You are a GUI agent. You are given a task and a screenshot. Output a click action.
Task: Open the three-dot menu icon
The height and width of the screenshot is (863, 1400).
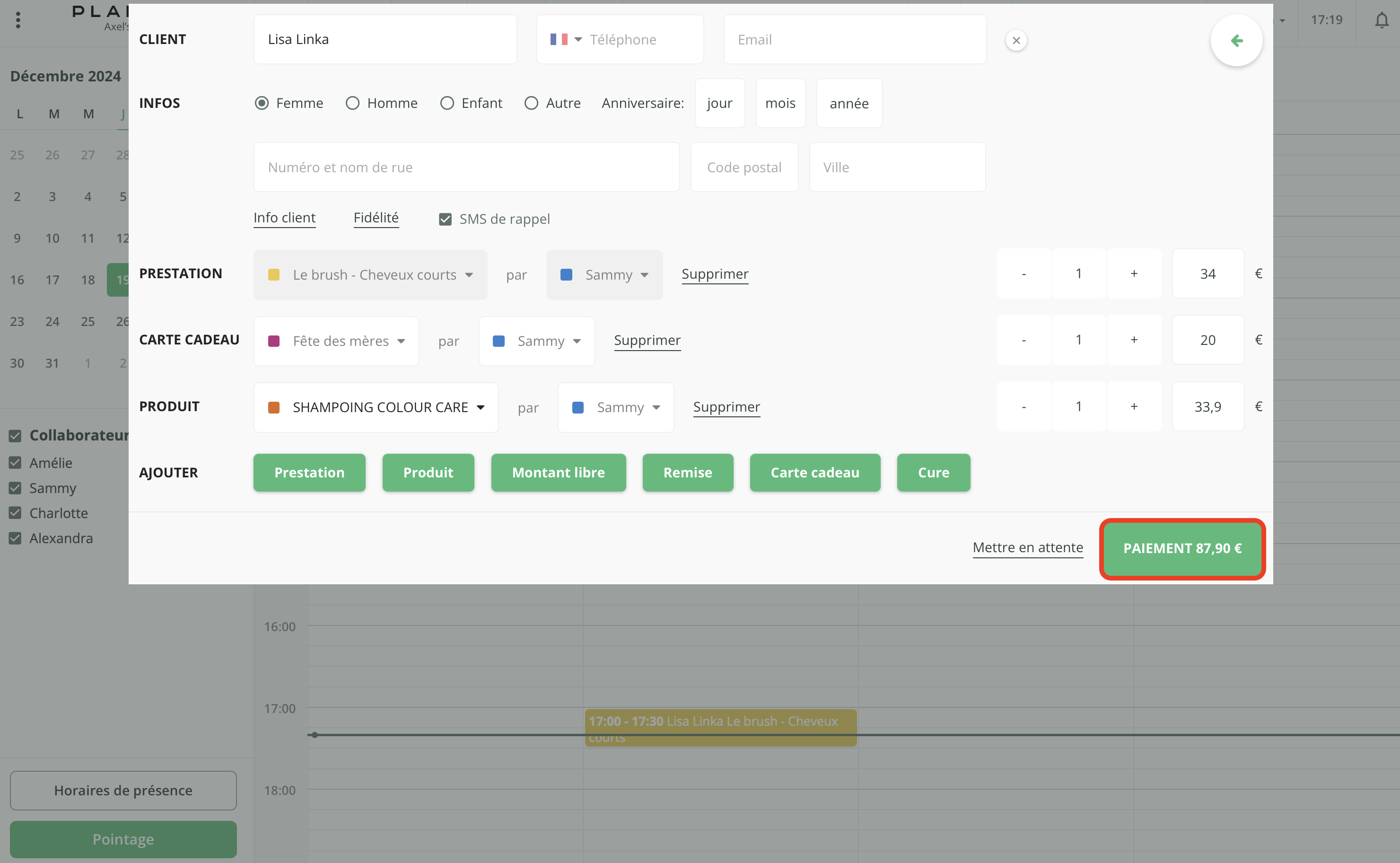[x=18, y=20]
